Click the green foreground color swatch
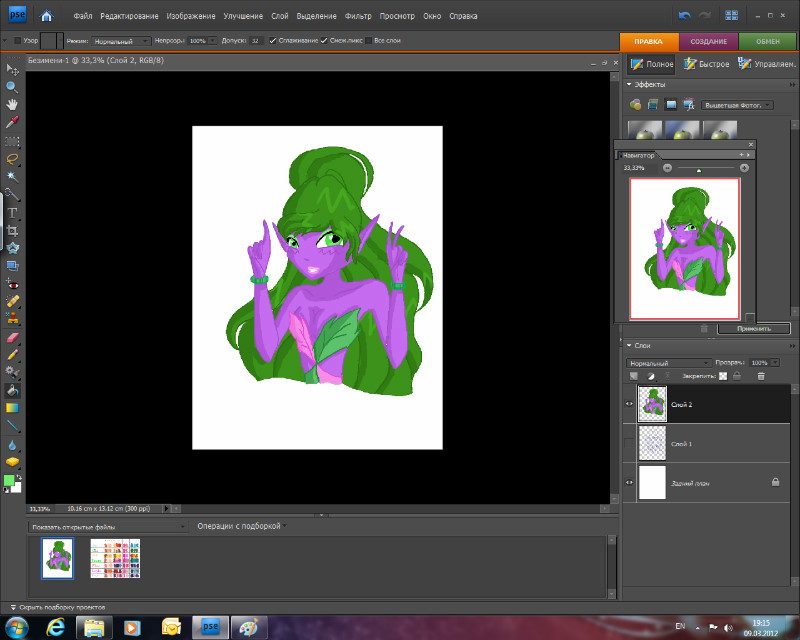 9,480
